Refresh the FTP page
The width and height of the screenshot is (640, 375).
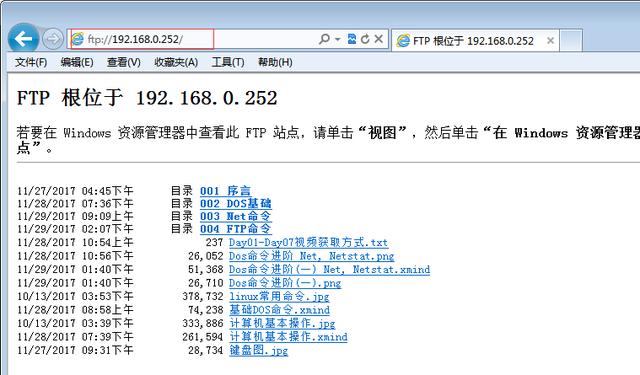[x=365, y=39]
